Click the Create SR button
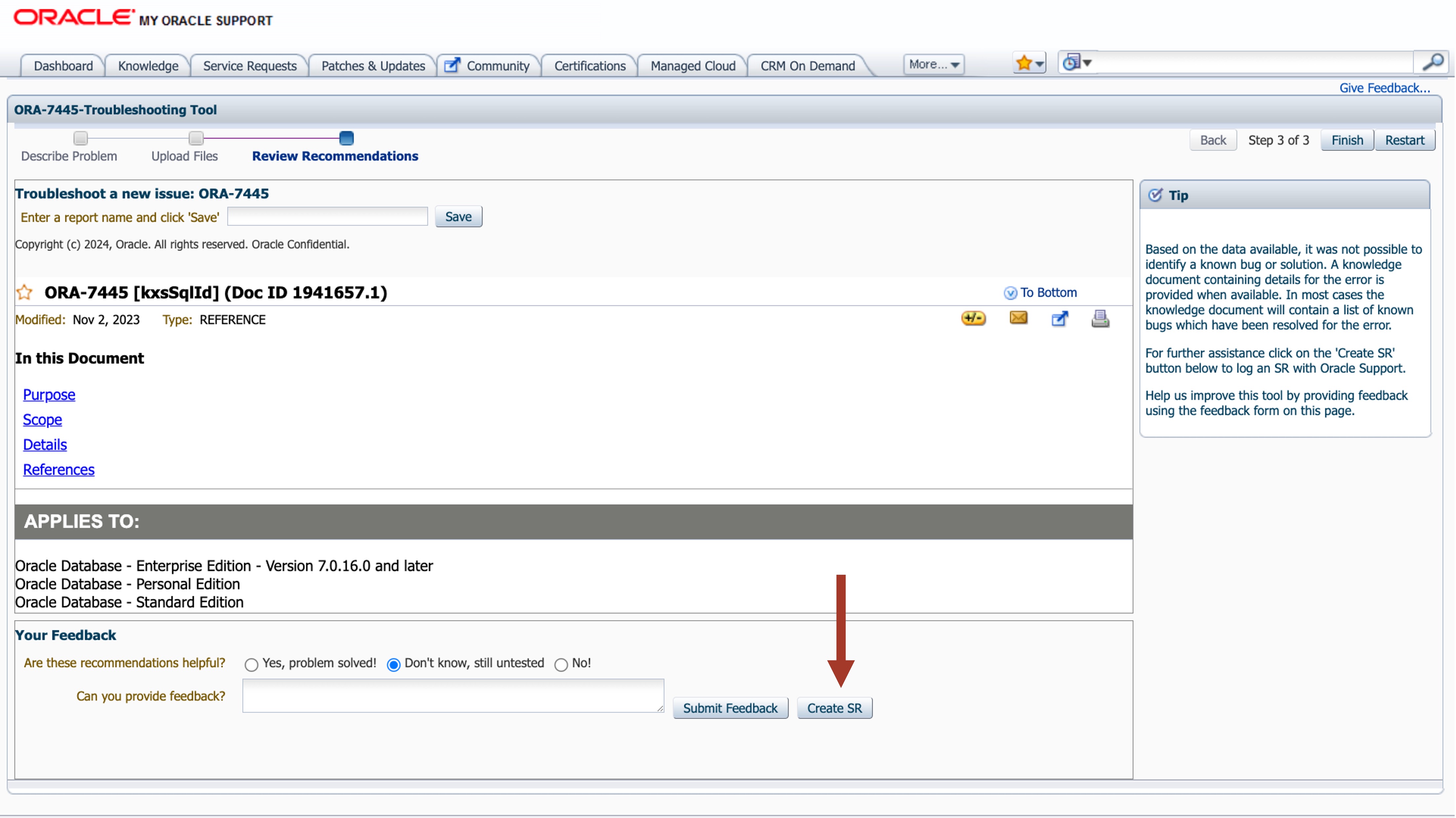Image resolution: width=1456 pixels, height=818 pixels. click(834, 708)
